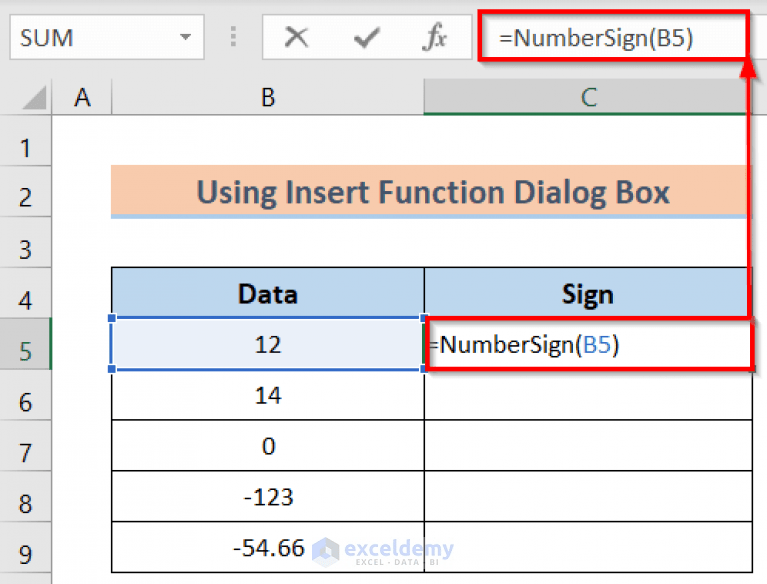The width and height of the screenshot is (767, 584).
Task: Expand the Name Box dropdown arrow
Action: (x=185, y=37)
